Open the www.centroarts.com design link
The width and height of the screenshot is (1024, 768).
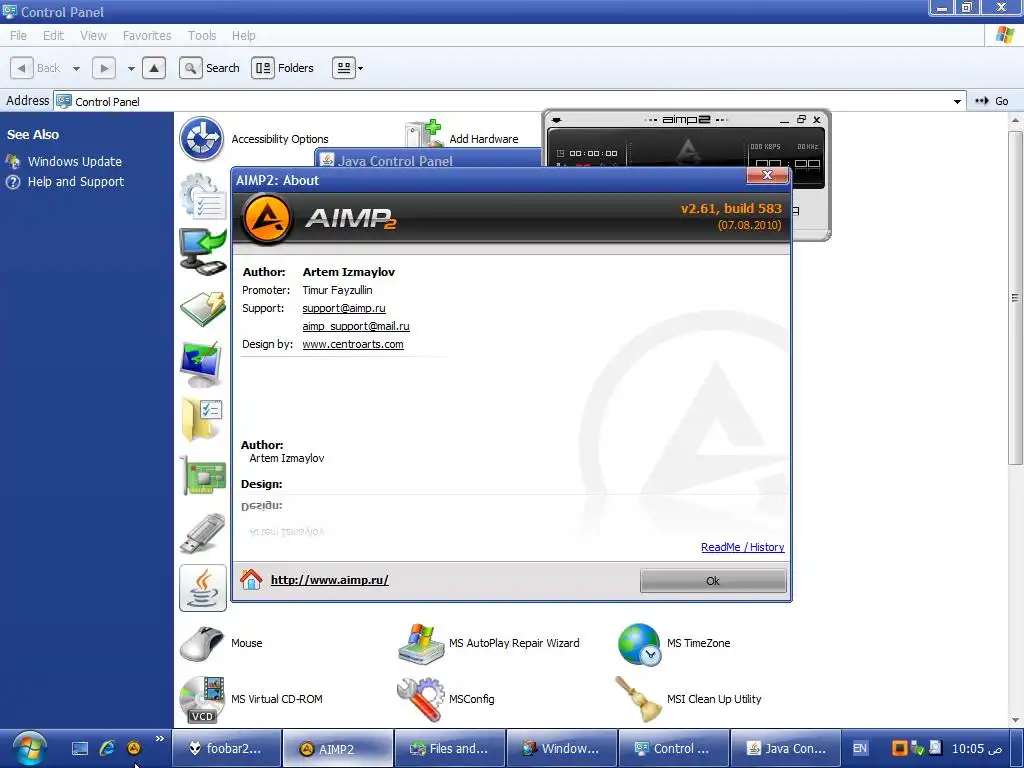353,344
